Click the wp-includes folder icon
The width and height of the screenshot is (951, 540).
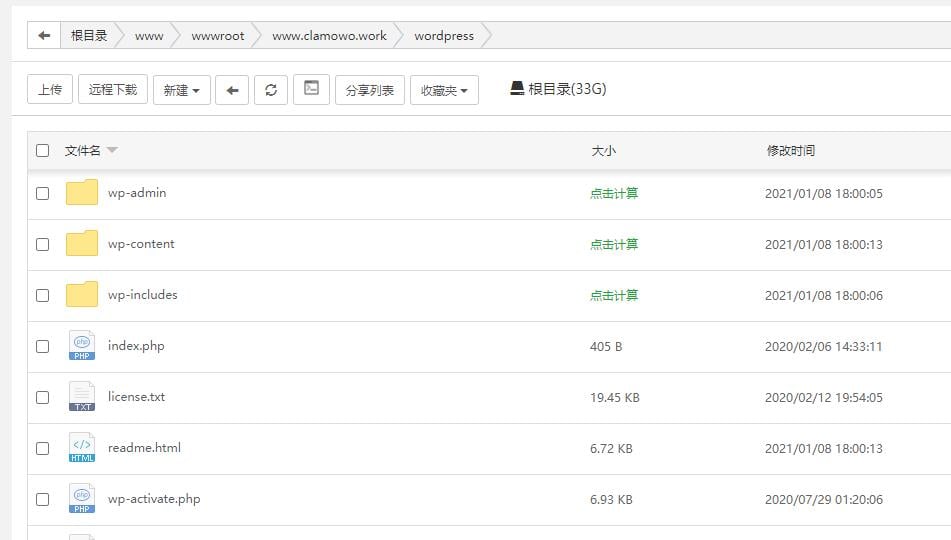(x=82, y=294)
